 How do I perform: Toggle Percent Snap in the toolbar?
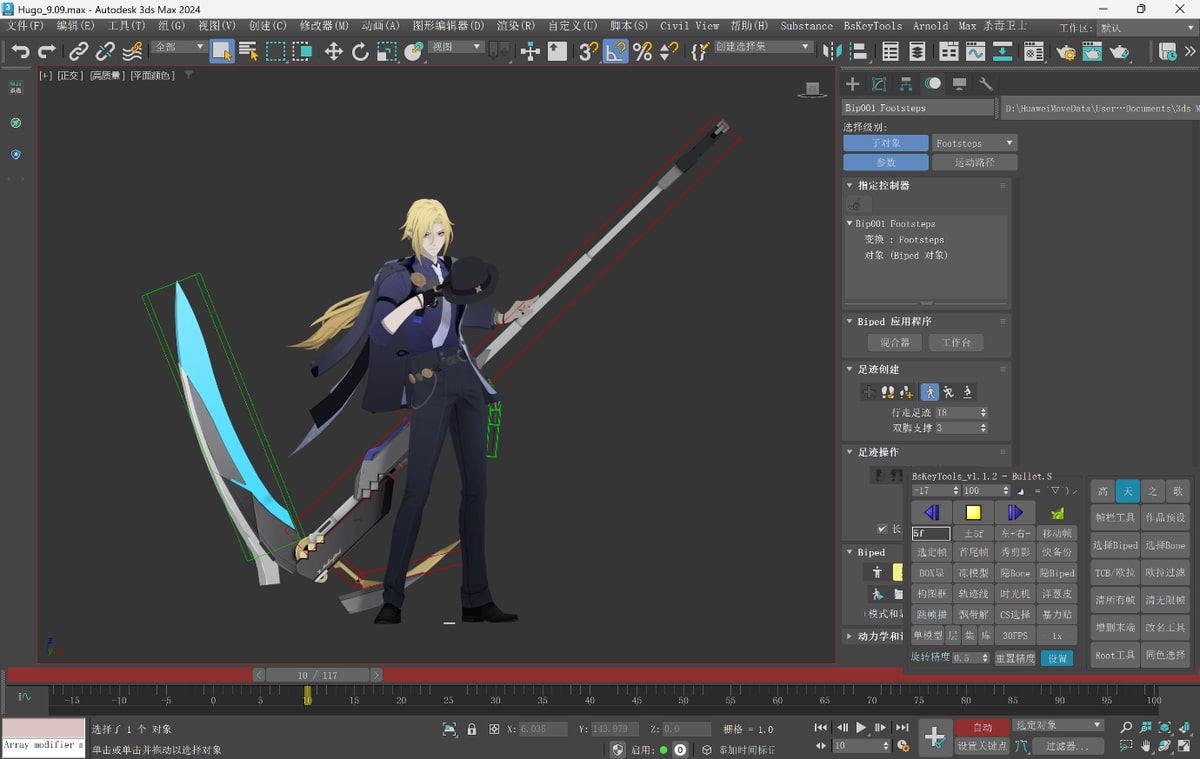coord(642,51)
